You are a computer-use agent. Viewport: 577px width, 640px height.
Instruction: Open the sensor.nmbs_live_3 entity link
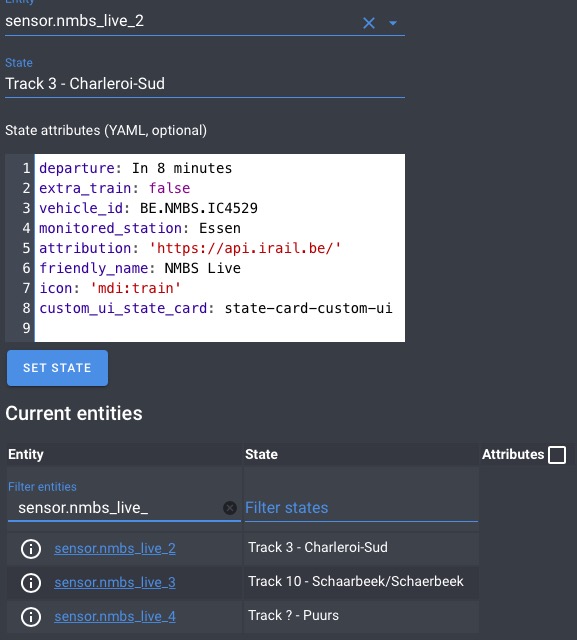pos(115,582)
